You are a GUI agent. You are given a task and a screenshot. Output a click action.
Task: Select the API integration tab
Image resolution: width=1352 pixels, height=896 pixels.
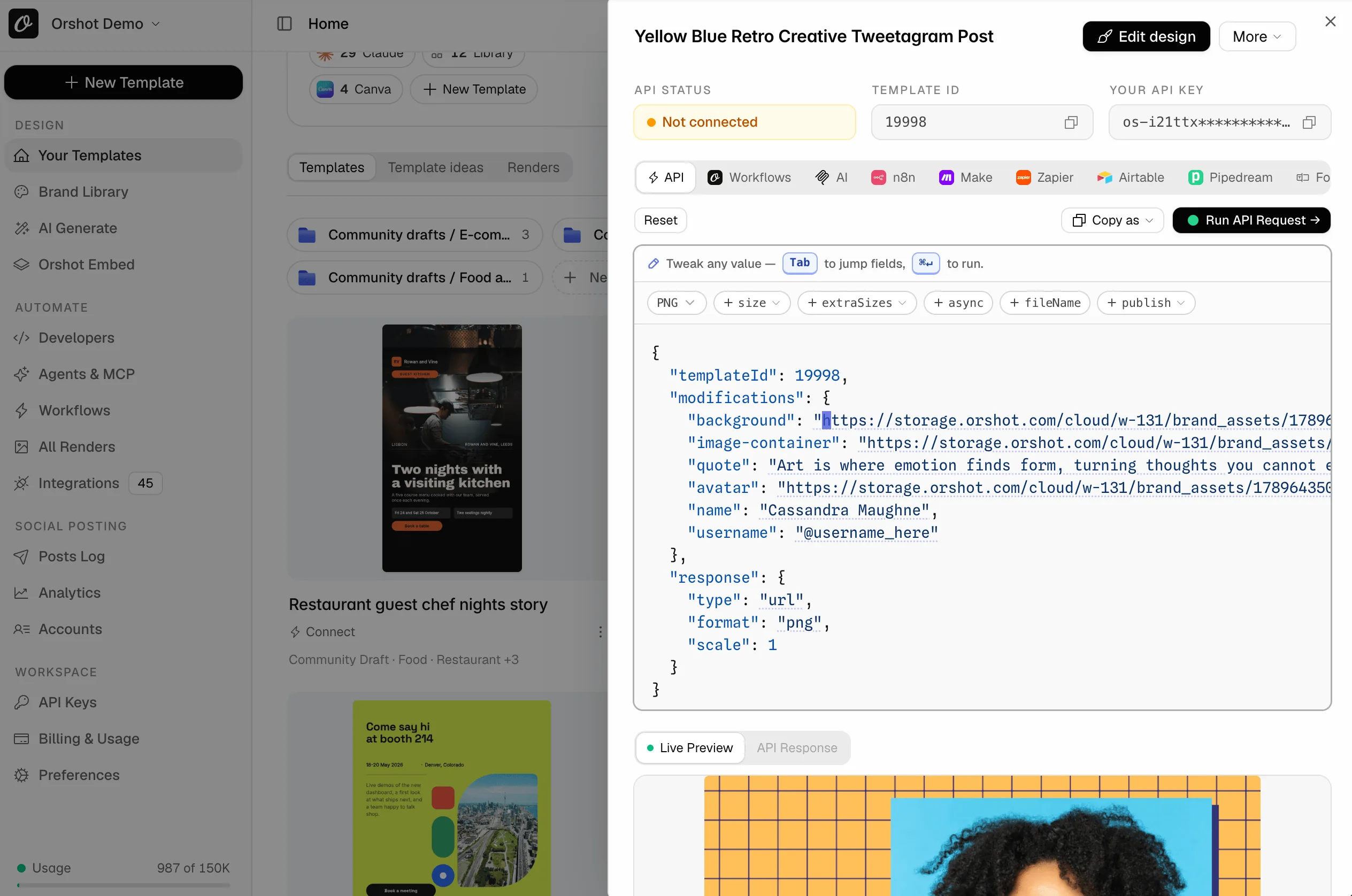(x=665, y=177)
